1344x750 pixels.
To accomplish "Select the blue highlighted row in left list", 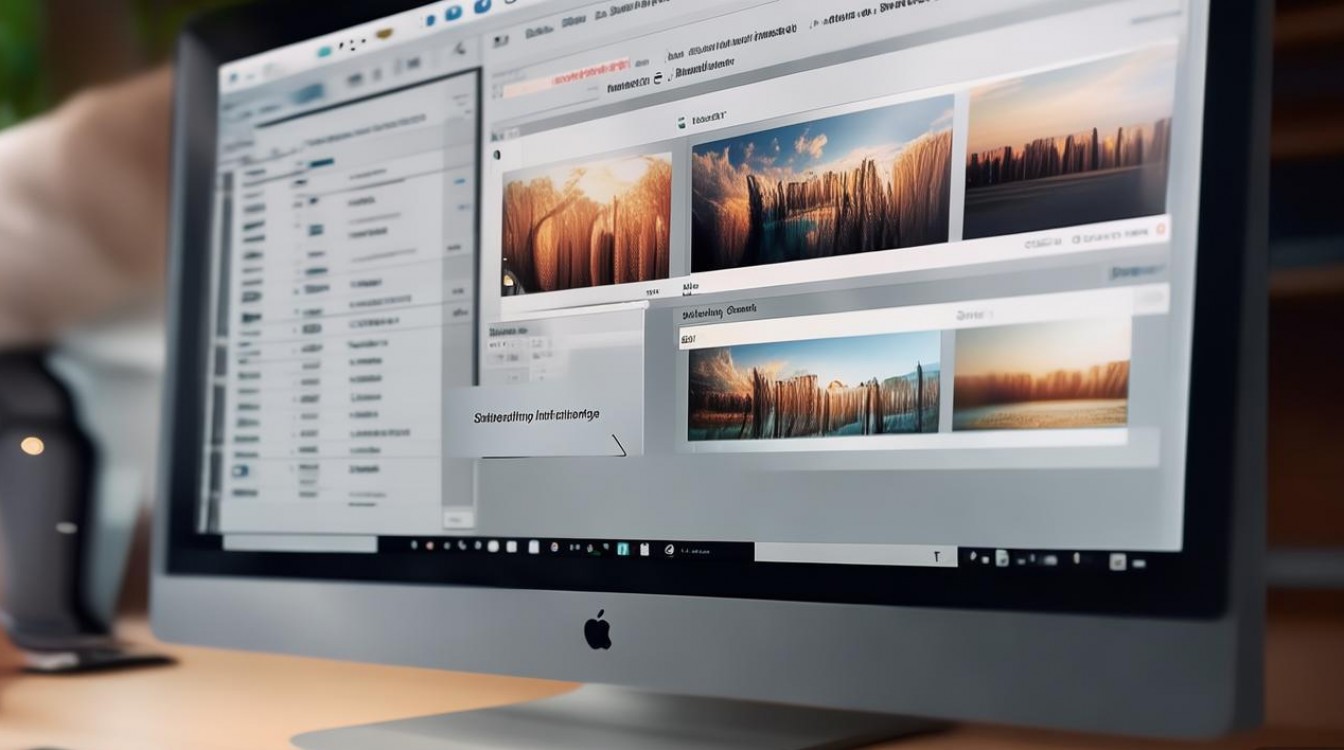I will [x=321, y=163].
